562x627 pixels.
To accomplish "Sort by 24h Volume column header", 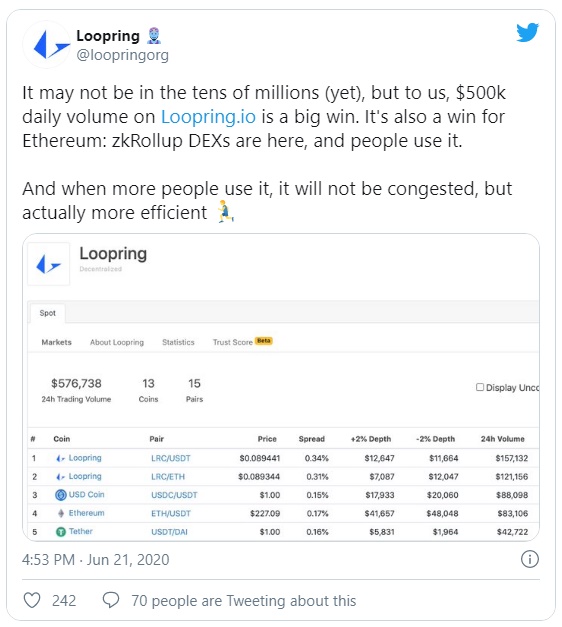I will point(502,439).
